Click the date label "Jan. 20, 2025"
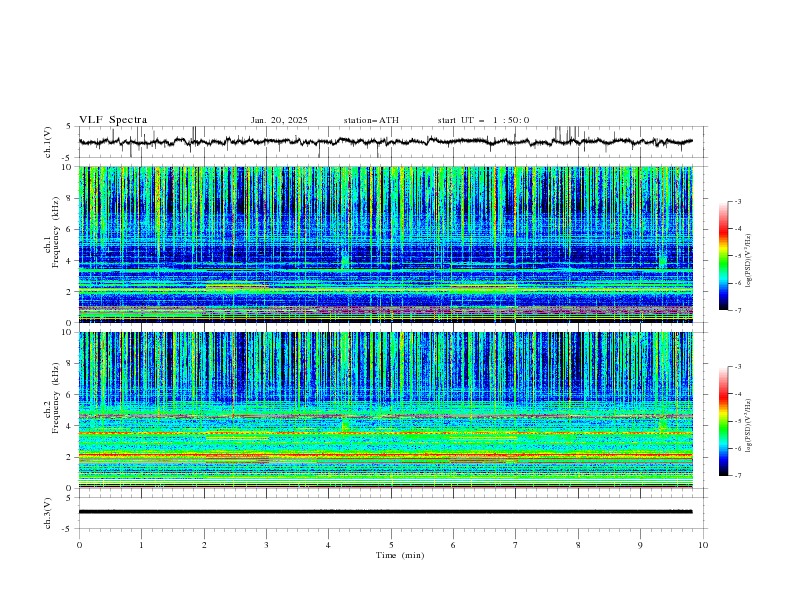This screenshot has width=792, height=612. click(279, 120)
